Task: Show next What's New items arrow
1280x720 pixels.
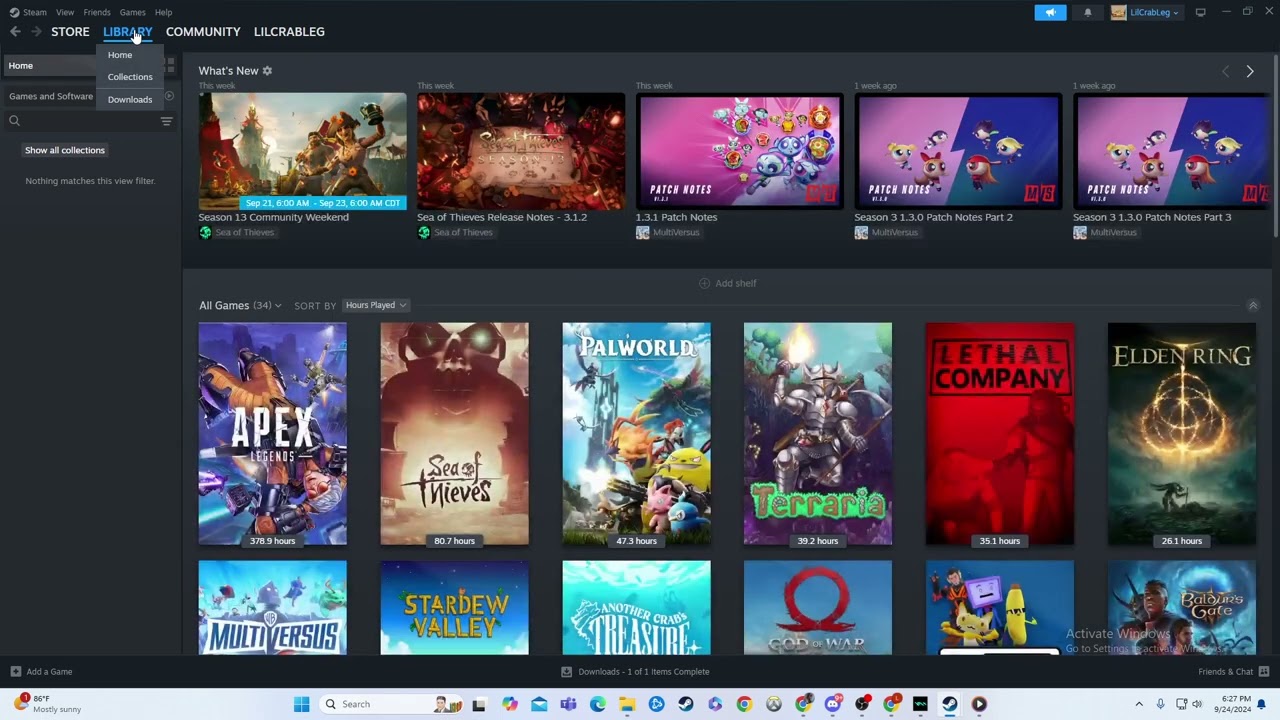Action: (1249, 71)
